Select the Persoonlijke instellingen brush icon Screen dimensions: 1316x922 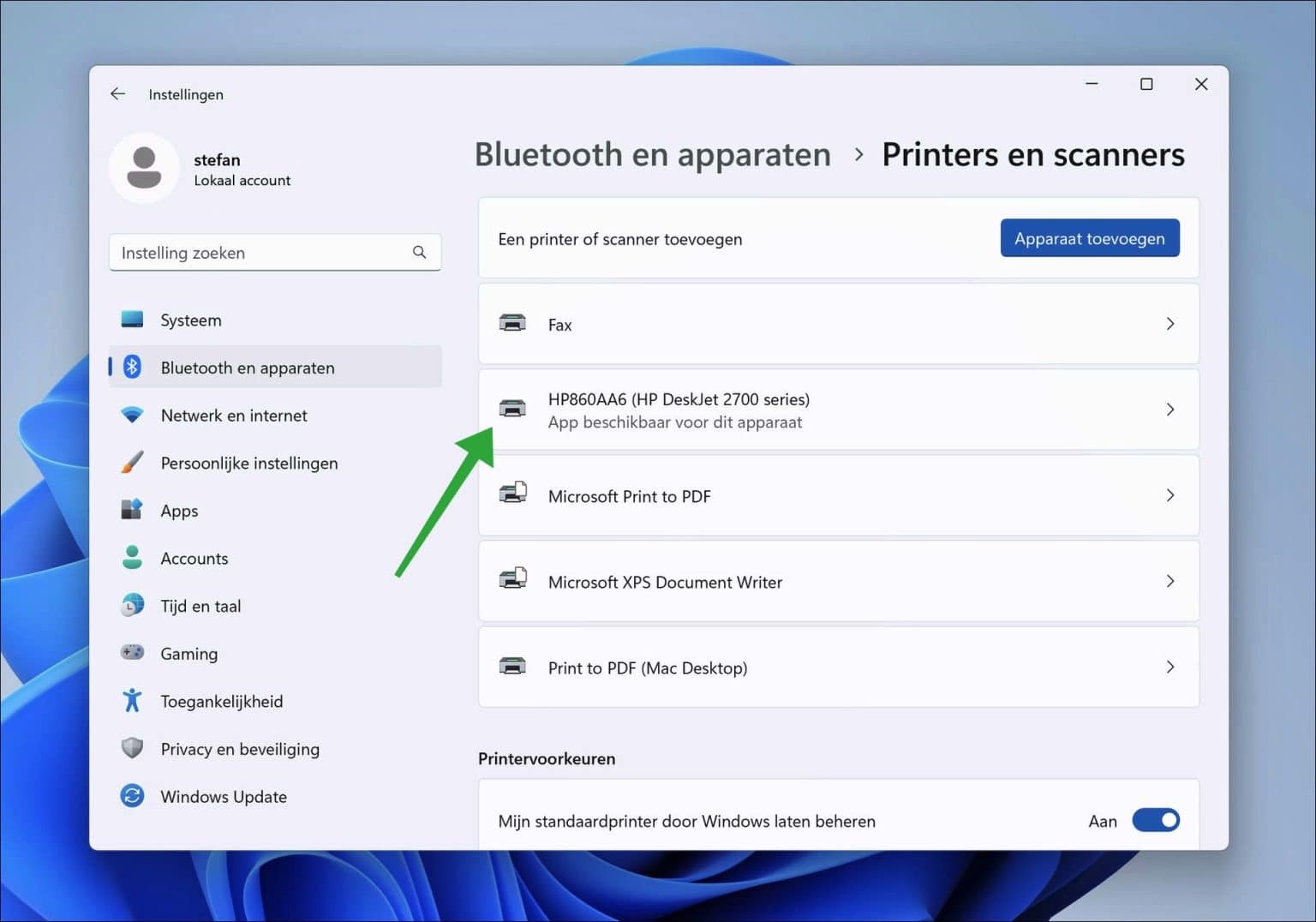point(133,463)
